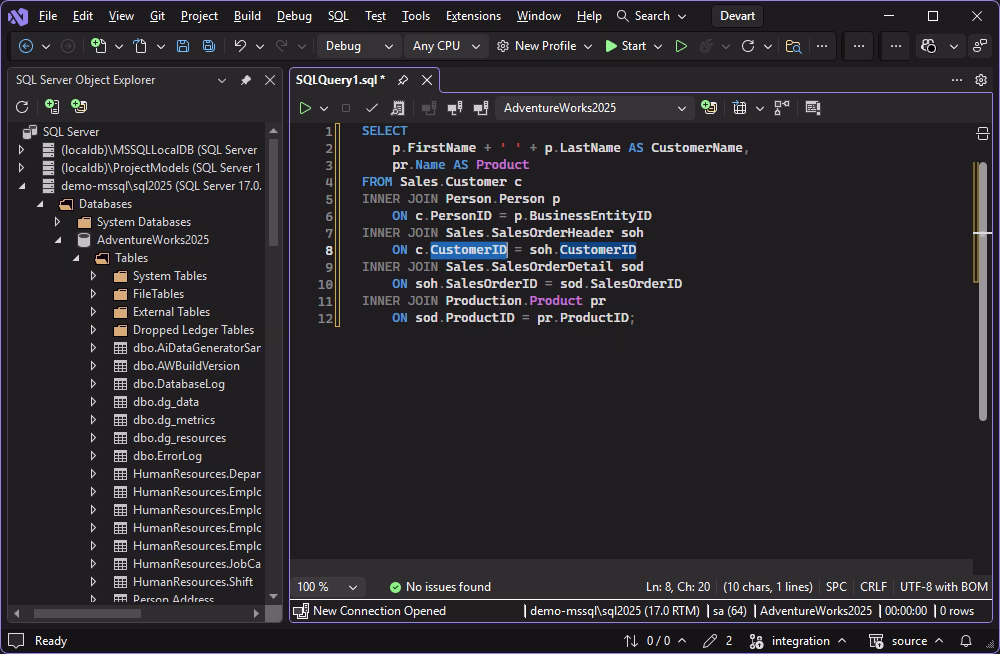This screenshot has height=654, width=1000.
Task: Open the File menu
Action: [48, 16]
